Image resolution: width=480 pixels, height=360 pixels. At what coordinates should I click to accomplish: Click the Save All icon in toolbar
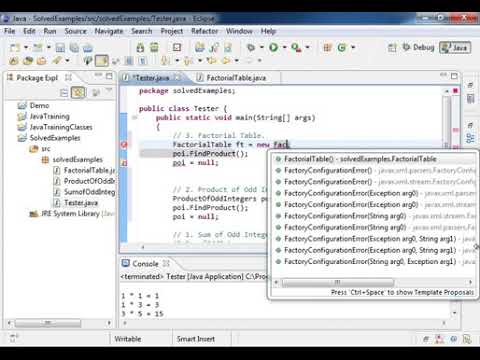pyautogui.click(x=74, y=48)
